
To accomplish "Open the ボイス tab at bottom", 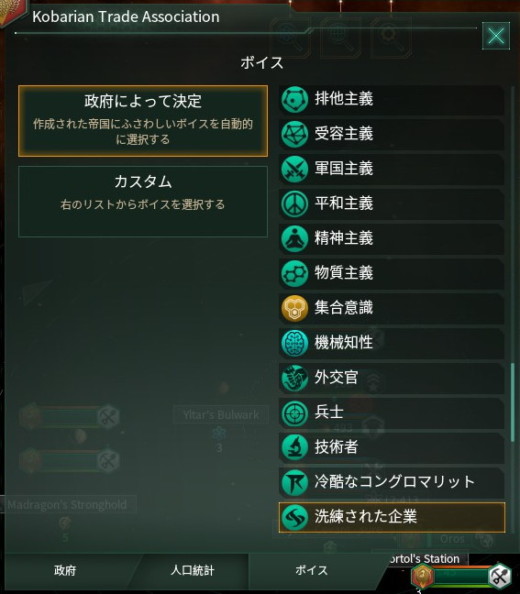I will [x=311, y=571].
